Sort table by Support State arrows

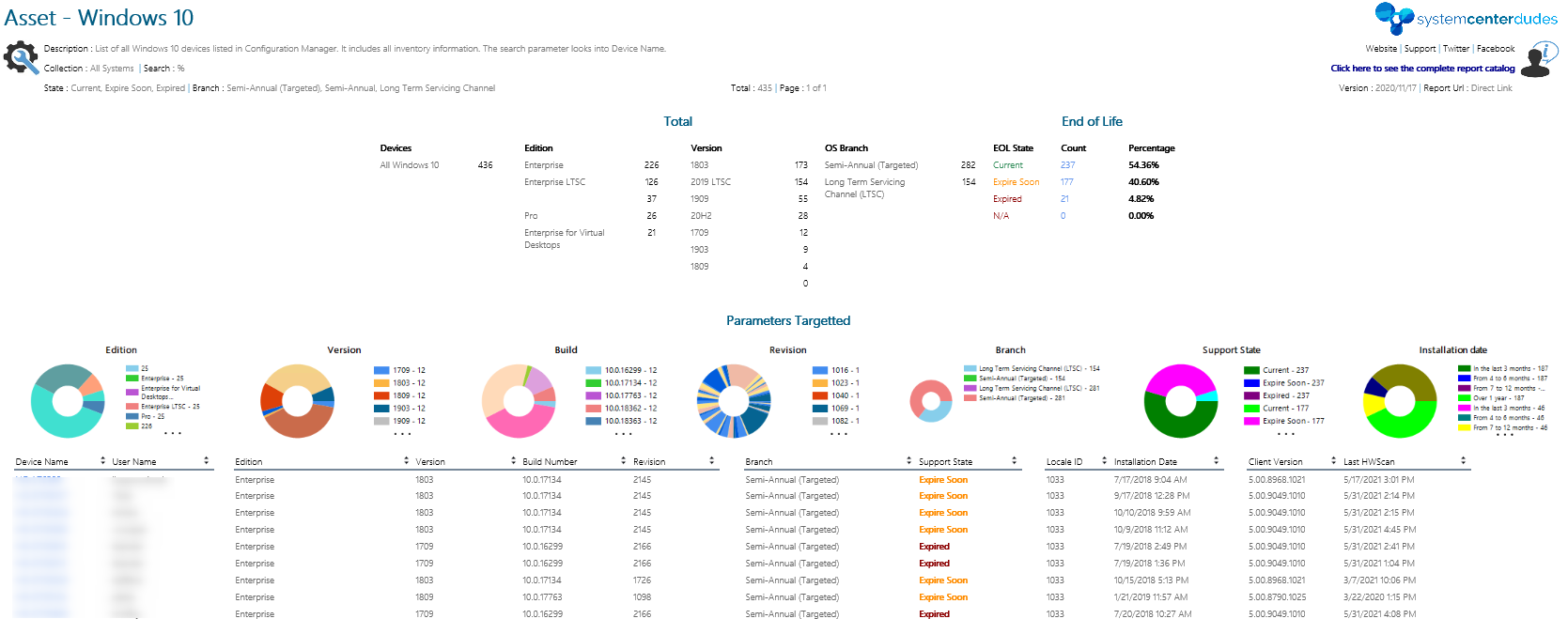1014,461
